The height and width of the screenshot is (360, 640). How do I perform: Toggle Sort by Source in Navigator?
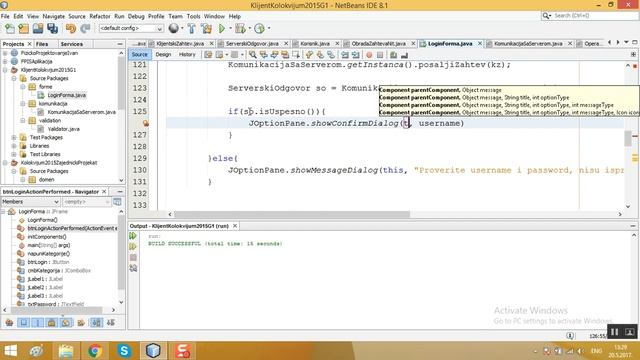111,322
